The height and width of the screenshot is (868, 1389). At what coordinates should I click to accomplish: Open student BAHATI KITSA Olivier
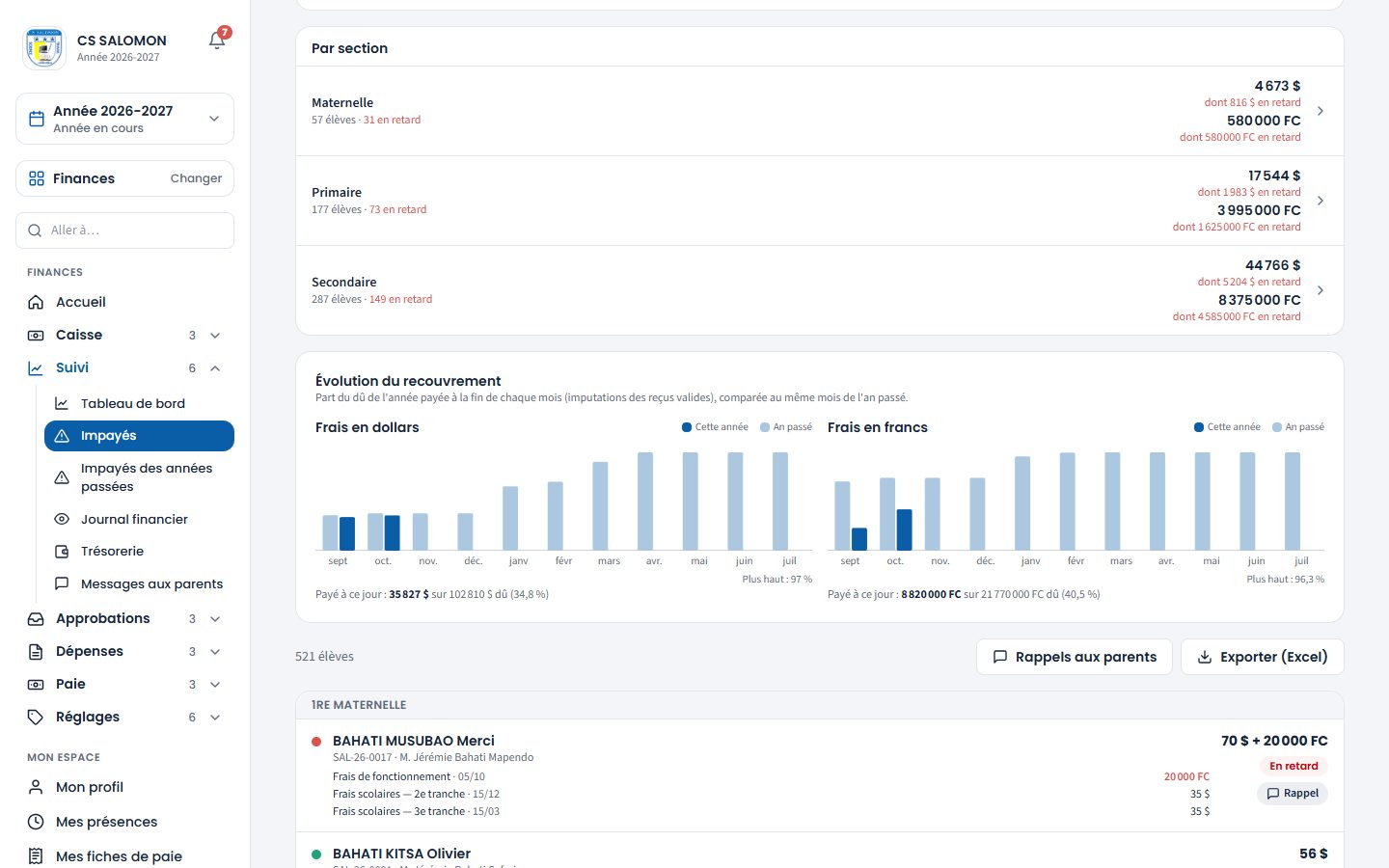(x=401, y=854)
